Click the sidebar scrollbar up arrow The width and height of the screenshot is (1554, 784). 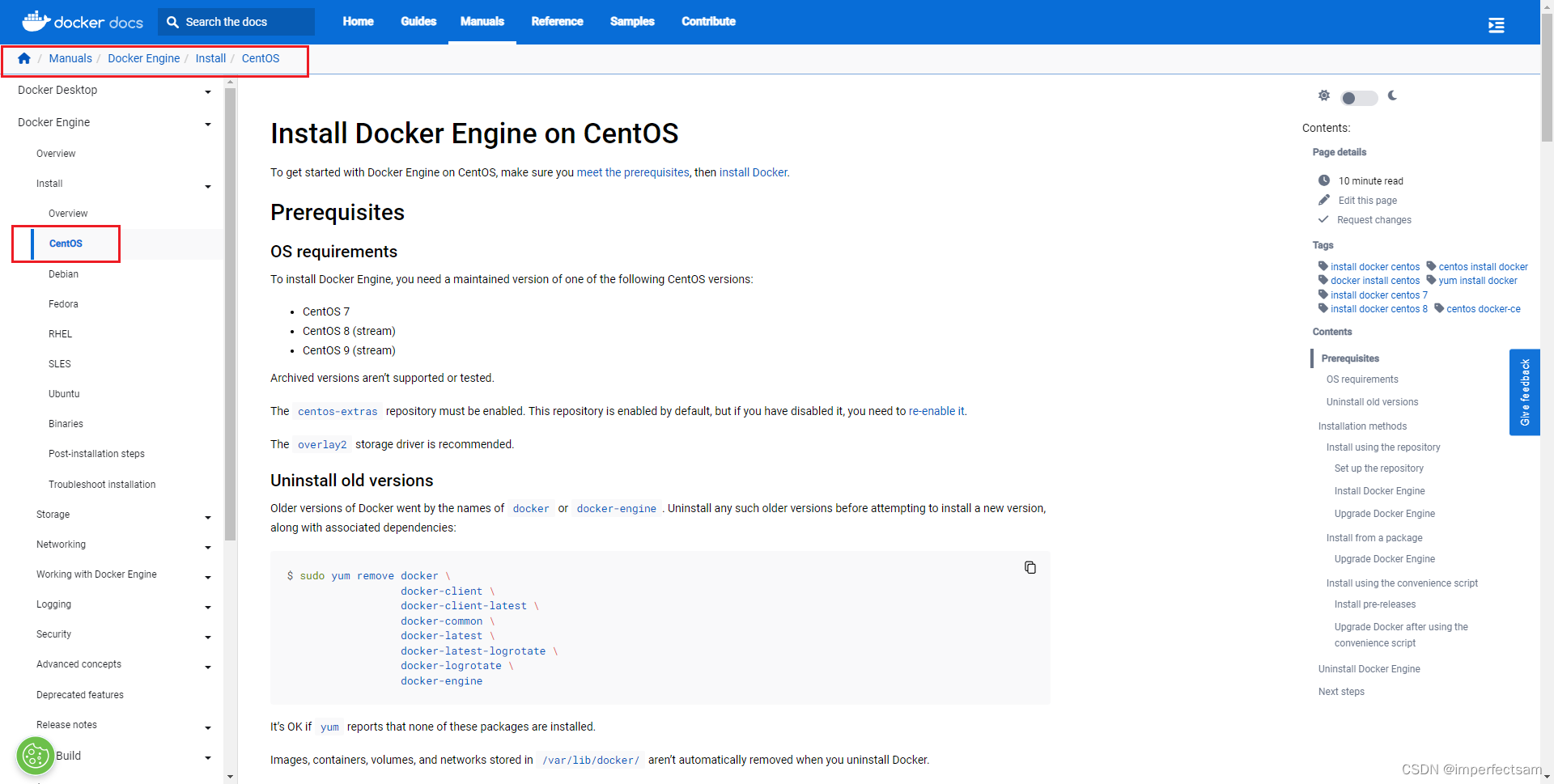(x=230, y=82)
